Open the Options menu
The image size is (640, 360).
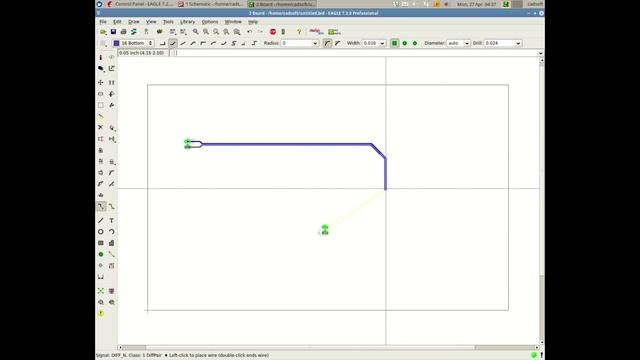point(210,22)
